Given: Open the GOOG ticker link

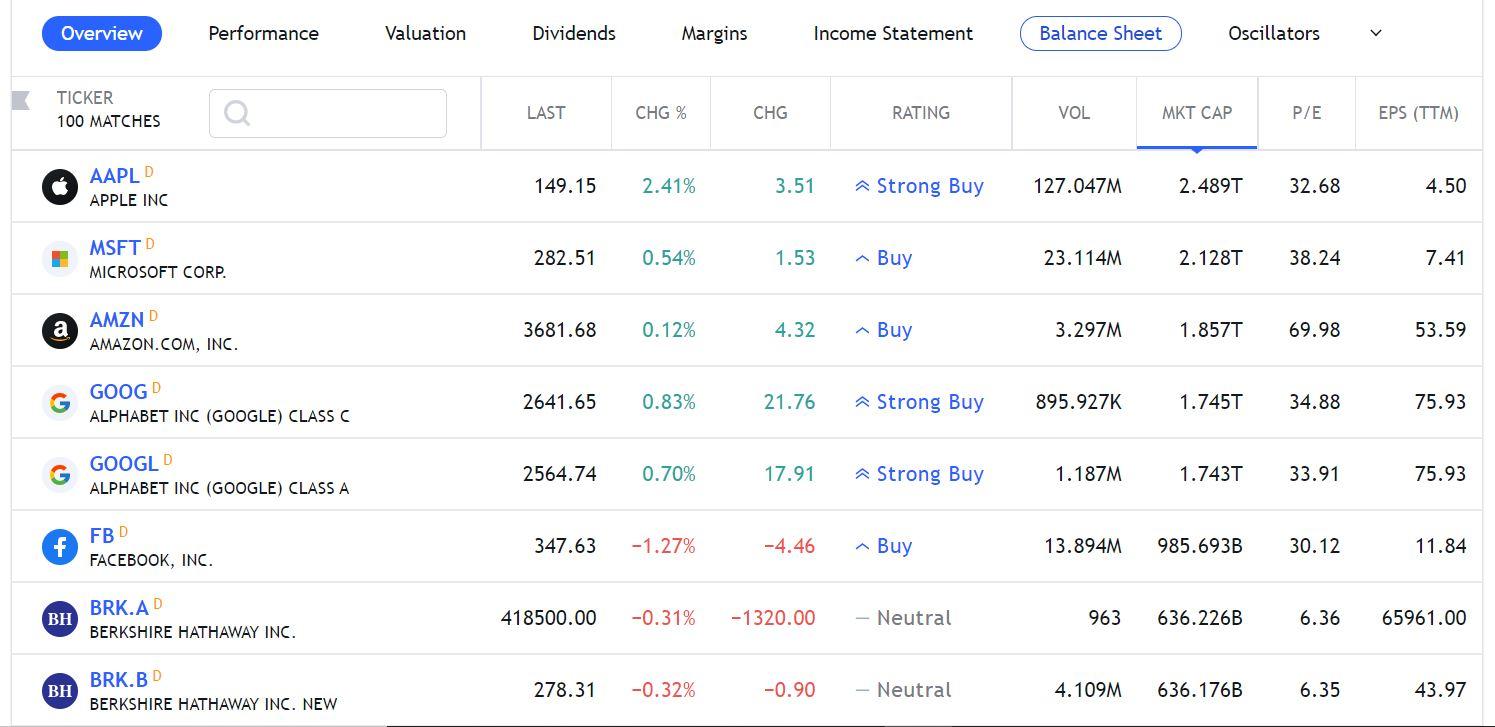Looking at the screenshot, I should (118, 392).
